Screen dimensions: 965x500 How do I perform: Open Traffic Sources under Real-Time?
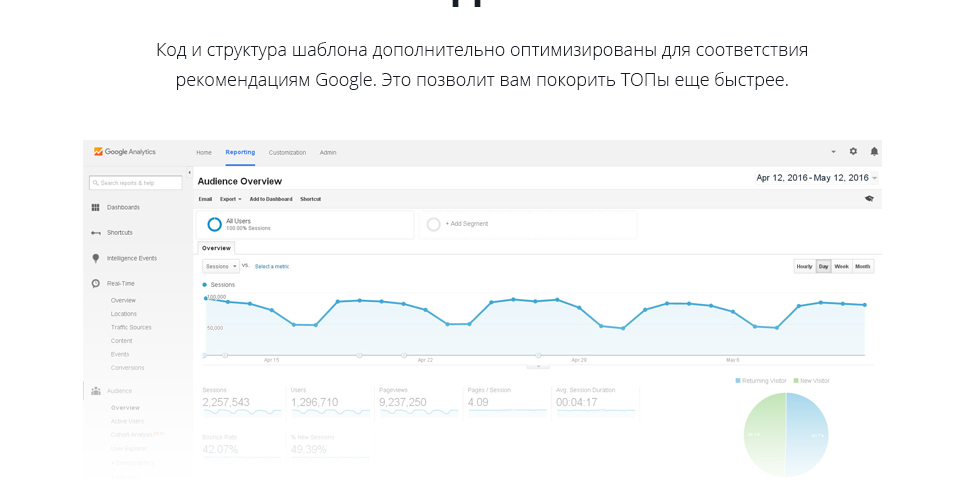point(131,328)
